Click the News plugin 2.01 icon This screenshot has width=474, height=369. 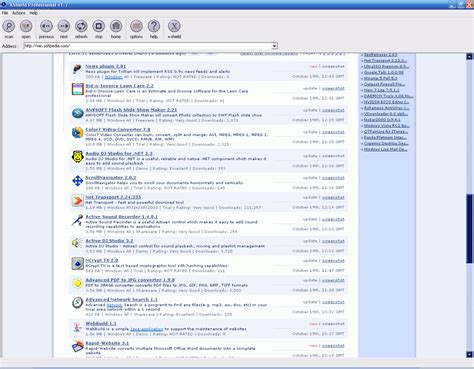[x=77, y=69]
